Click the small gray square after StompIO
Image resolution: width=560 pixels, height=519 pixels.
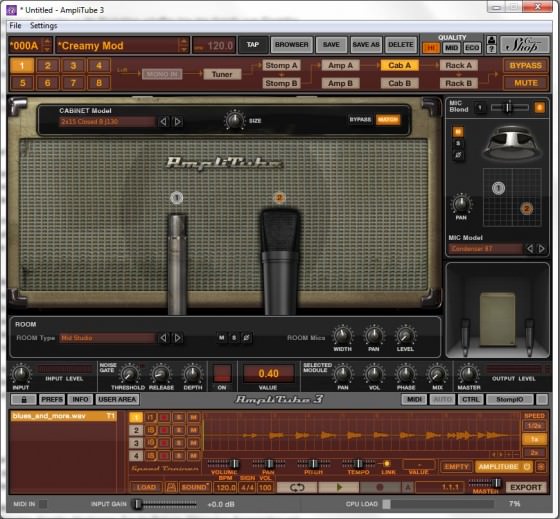[x=542, y=399]
